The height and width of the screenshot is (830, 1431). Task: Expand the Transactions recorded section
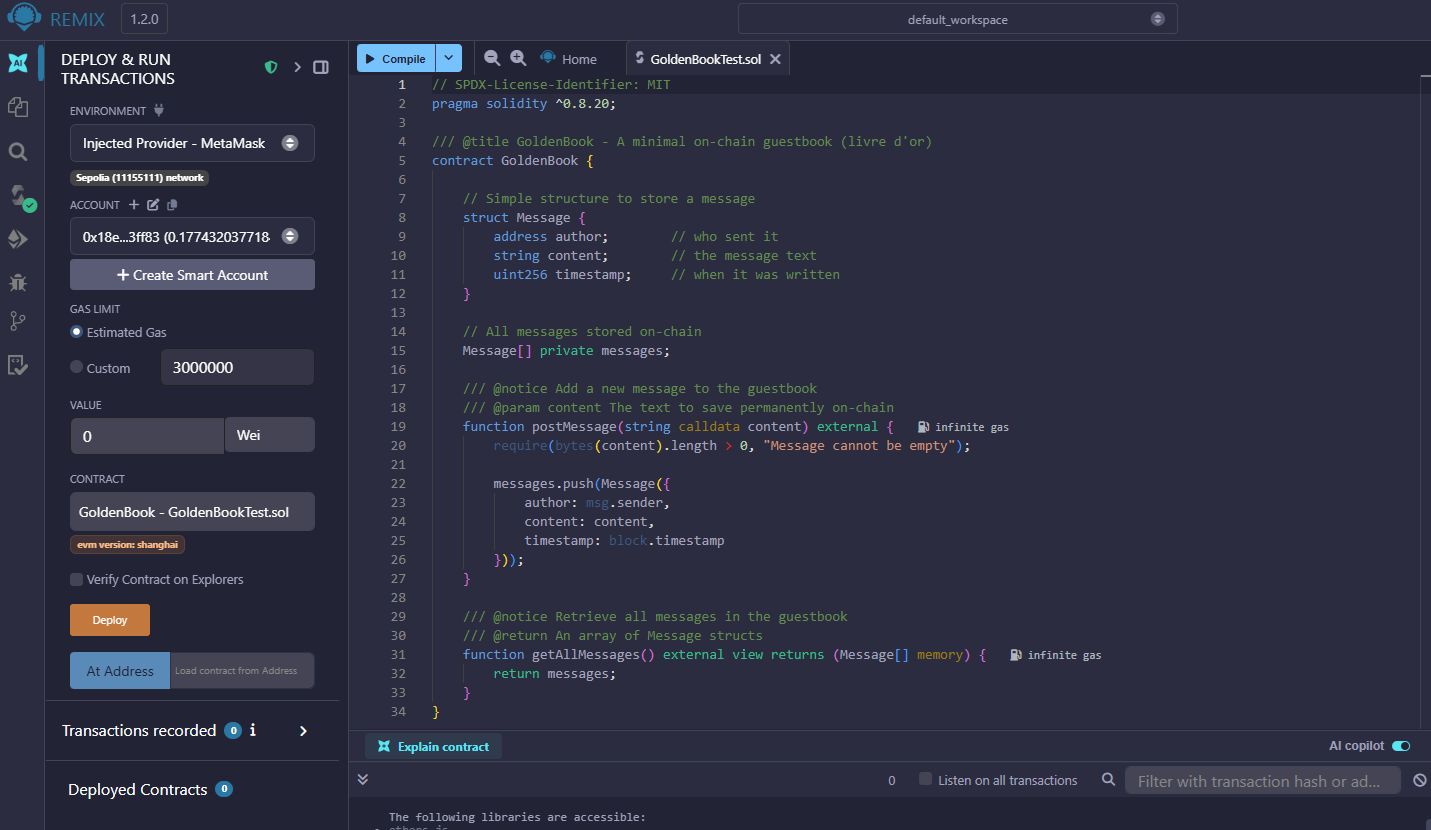click(x=303, y=731)
